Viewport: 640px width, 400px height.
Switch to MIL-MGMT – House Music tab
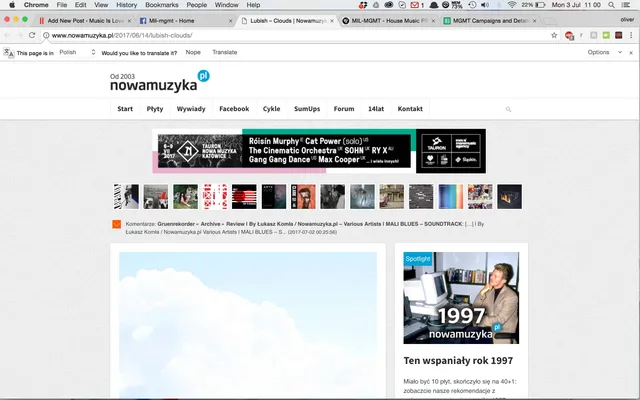[388, 20]
